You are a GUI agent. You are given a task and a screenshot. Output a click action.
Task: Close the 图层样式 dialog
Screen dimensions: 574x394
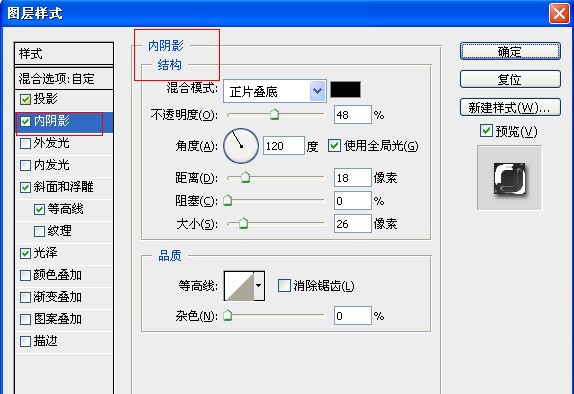[x=559, y=14]
